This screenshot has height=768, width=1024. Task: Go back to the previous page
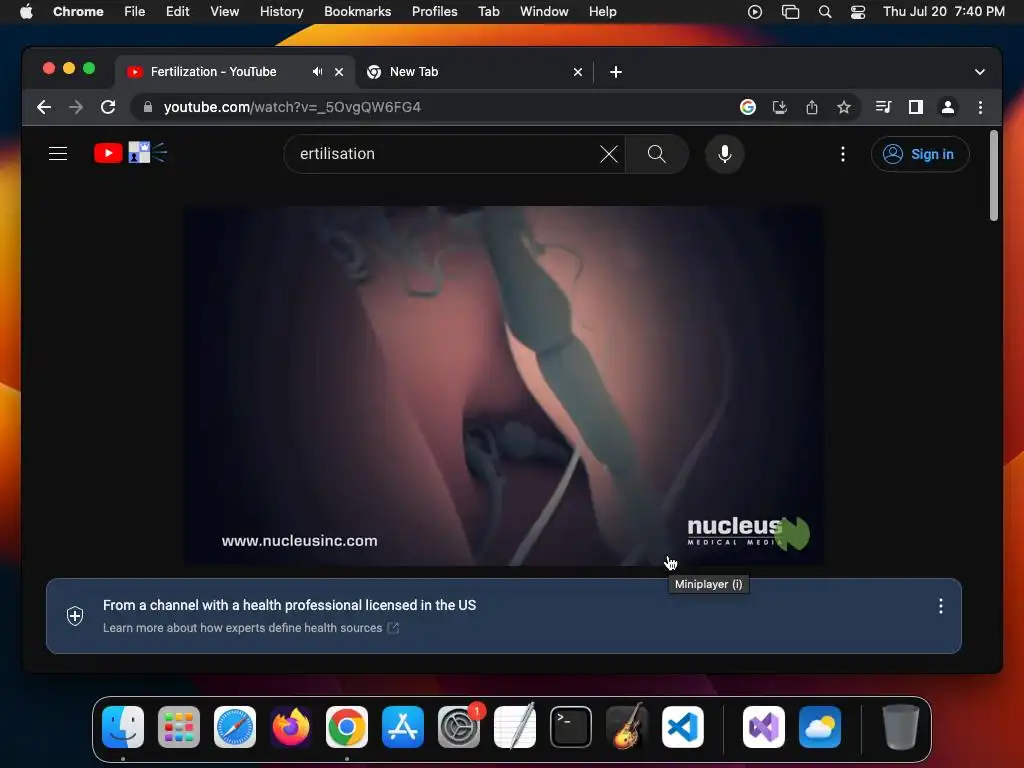(x=44, y=107)
